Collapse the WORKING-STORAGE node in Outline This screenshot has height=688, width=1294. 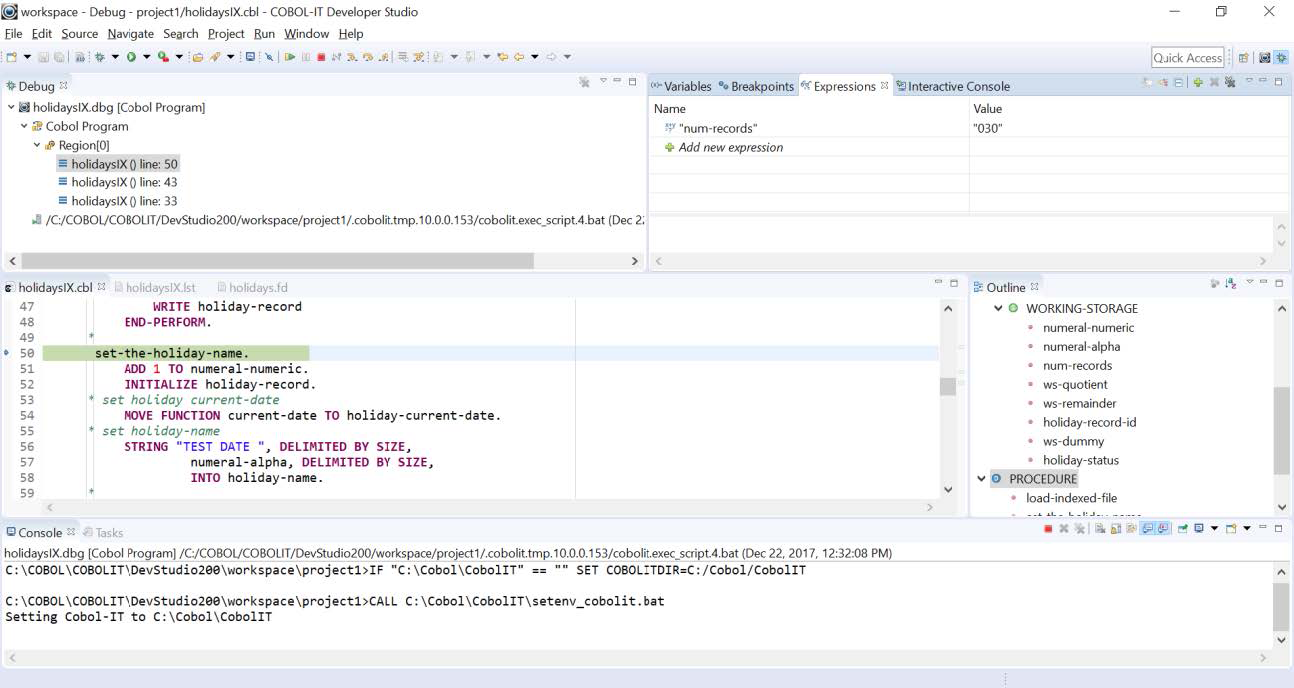coord(998,309)
